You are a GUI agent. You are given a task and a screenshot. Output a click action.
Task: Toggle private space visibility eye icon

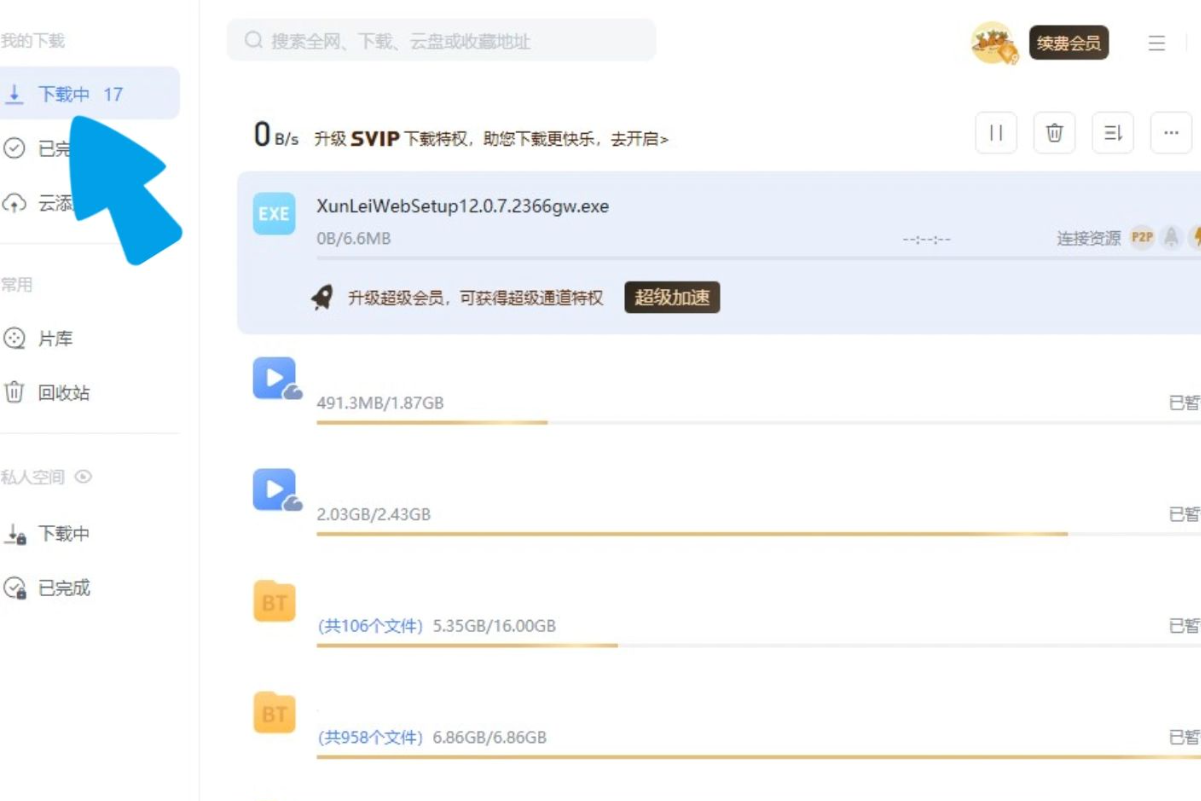pyautogui.click(x=84, y=477)
